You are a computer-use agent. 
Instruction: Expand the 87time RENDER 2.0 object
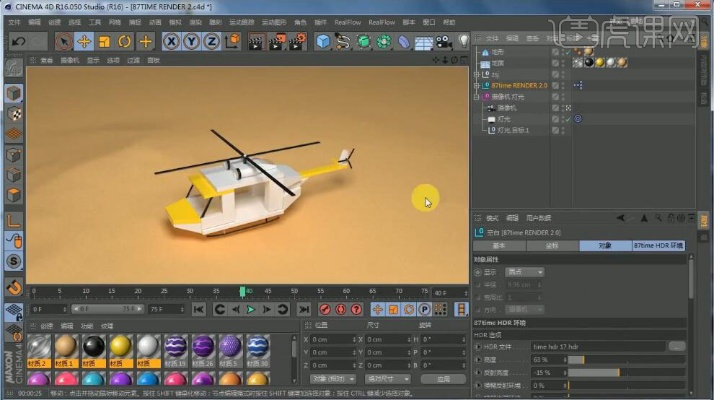(x=477, y=86)
